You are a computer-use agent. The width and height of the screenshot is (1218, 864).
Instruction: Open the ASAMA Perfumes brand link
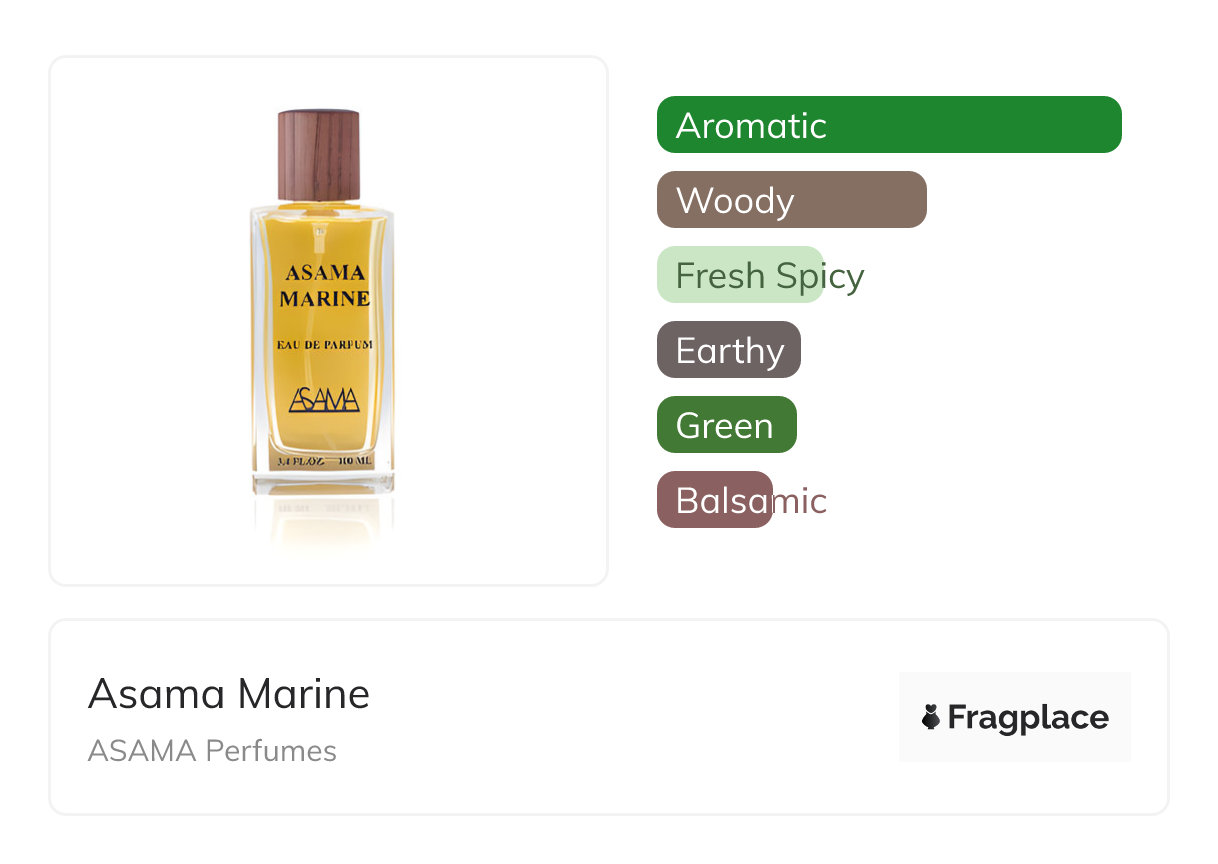click(x=212, y=751)
